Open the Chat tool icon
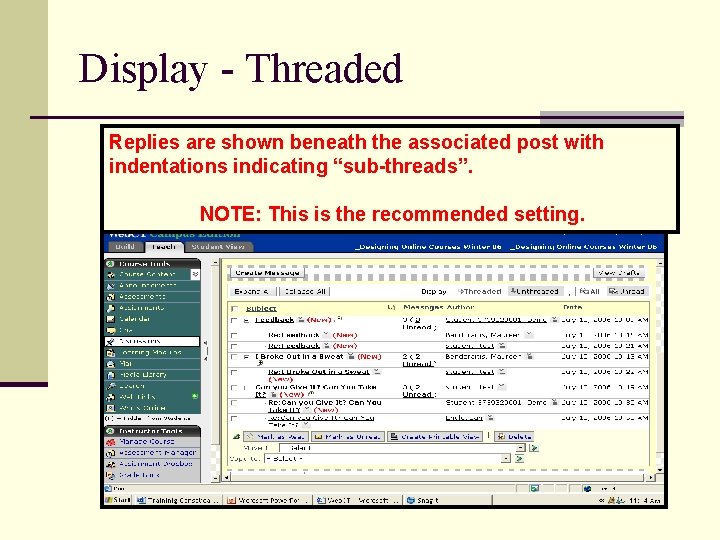This screenshot has height=540, width=720. 111,330
